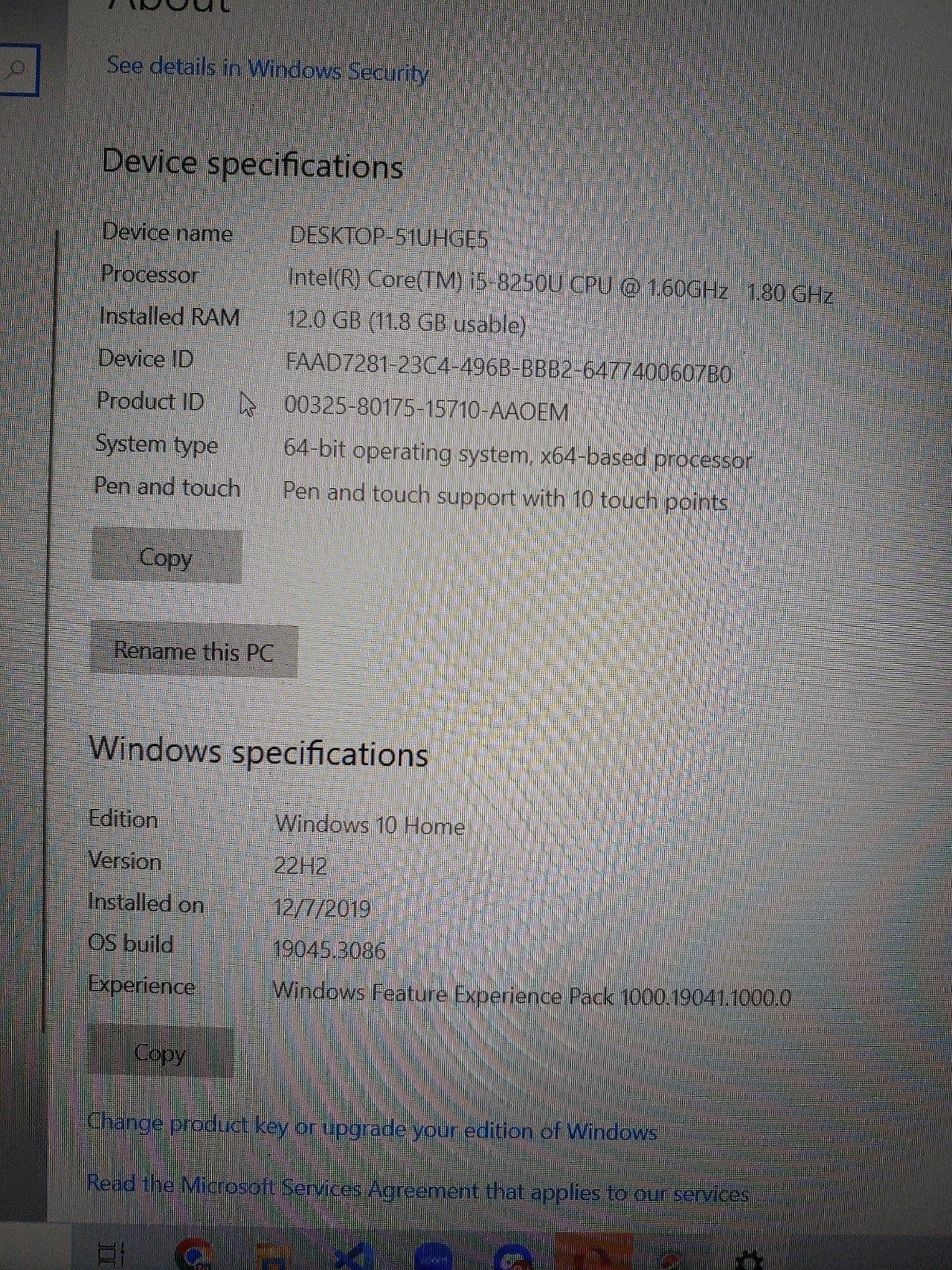Open File Explorer from the taskbar
Image resolution: width=952 pixels, height=1270 pixels.
click(274, 1257)
